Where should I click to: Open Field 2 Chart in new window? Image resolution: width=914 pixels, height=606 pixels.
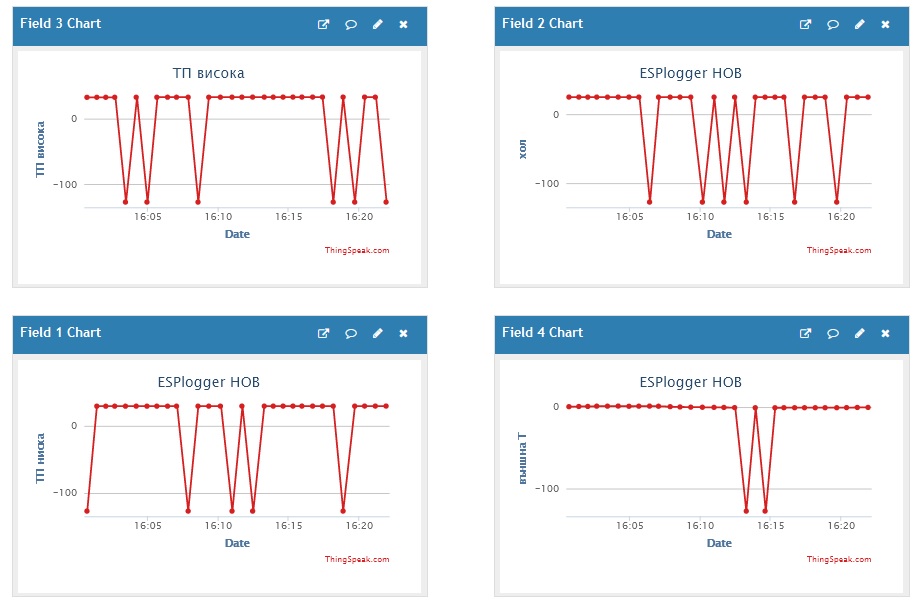805,25
